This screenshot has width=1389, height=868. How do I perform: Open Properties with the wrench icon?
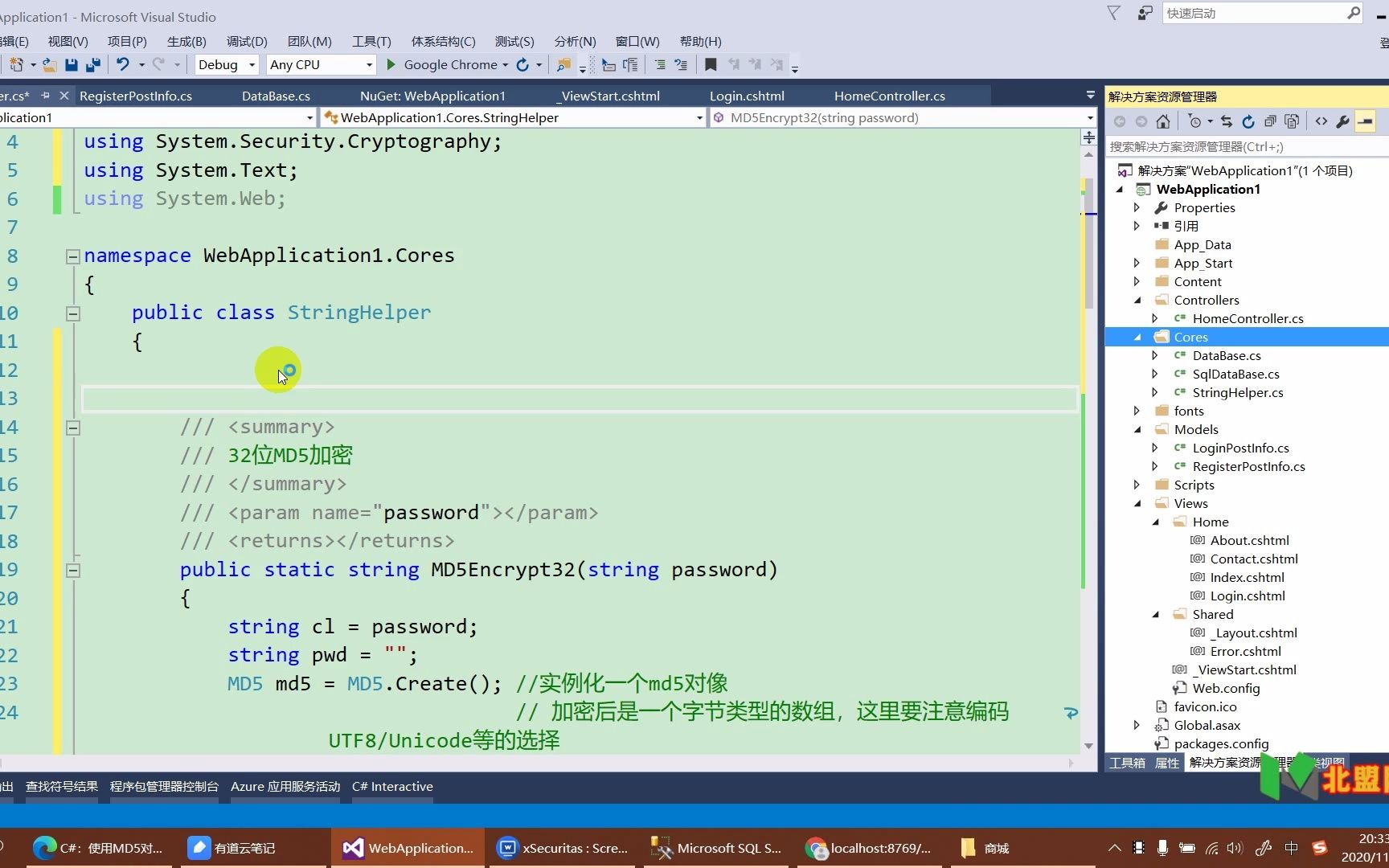pos(1342,121)
